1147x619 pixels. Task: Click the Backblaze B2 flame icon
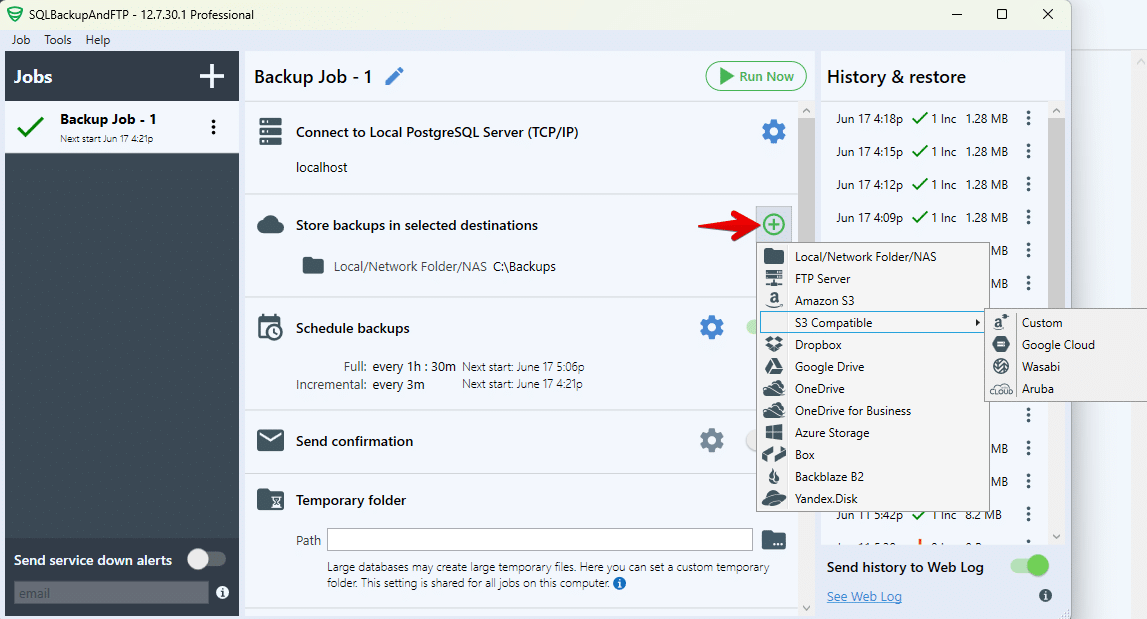[773, 476]
